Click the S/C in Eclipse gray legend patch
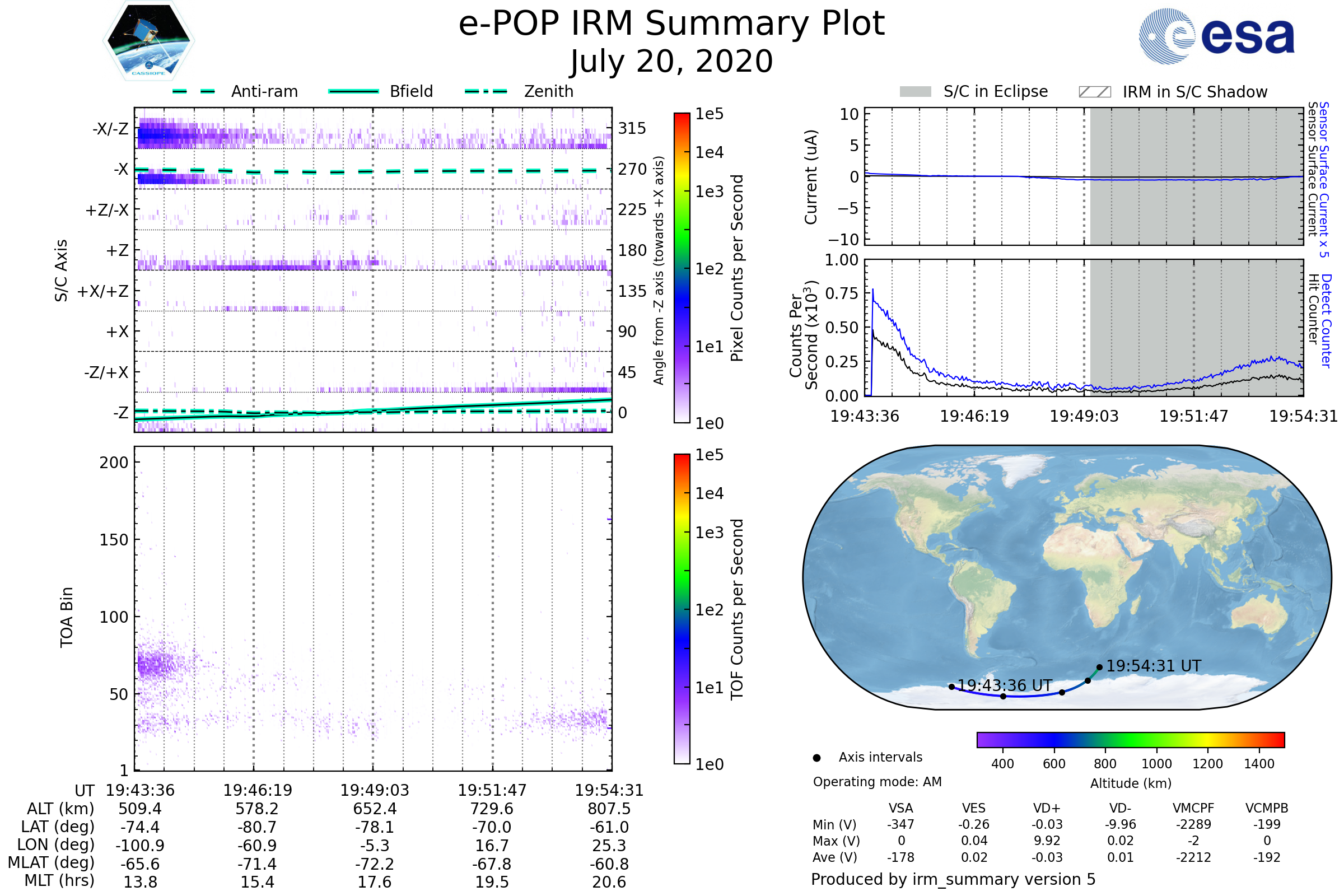1344x896 pixels. click(x=916, y=92)
